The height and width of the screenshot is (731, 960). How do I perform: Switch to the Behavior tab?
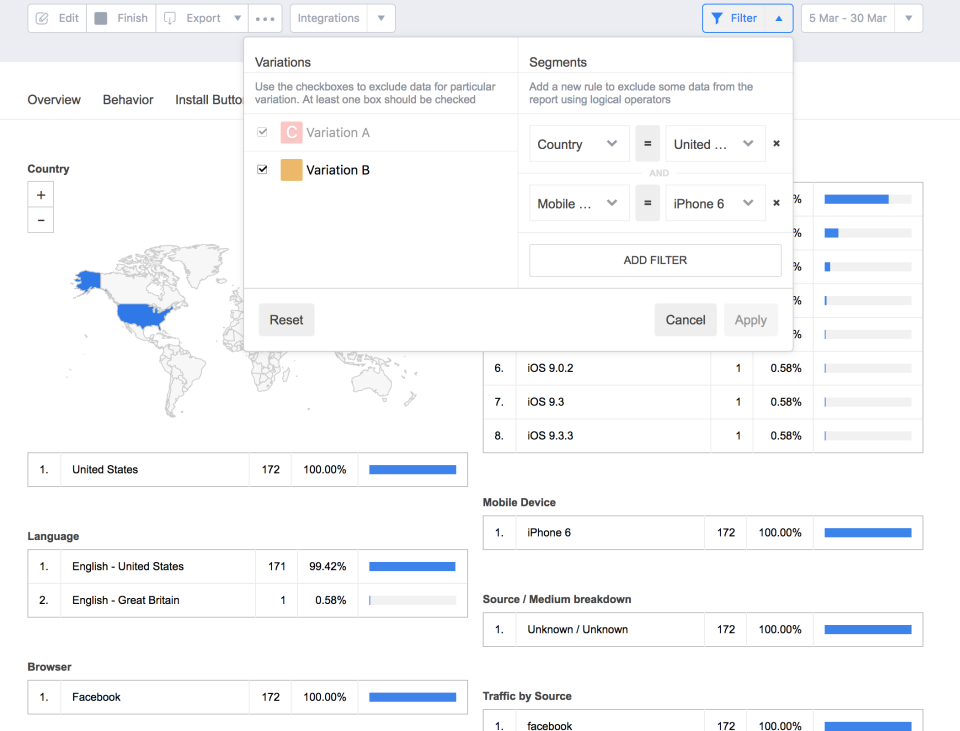pyautogui.click(x=127, y=99)
